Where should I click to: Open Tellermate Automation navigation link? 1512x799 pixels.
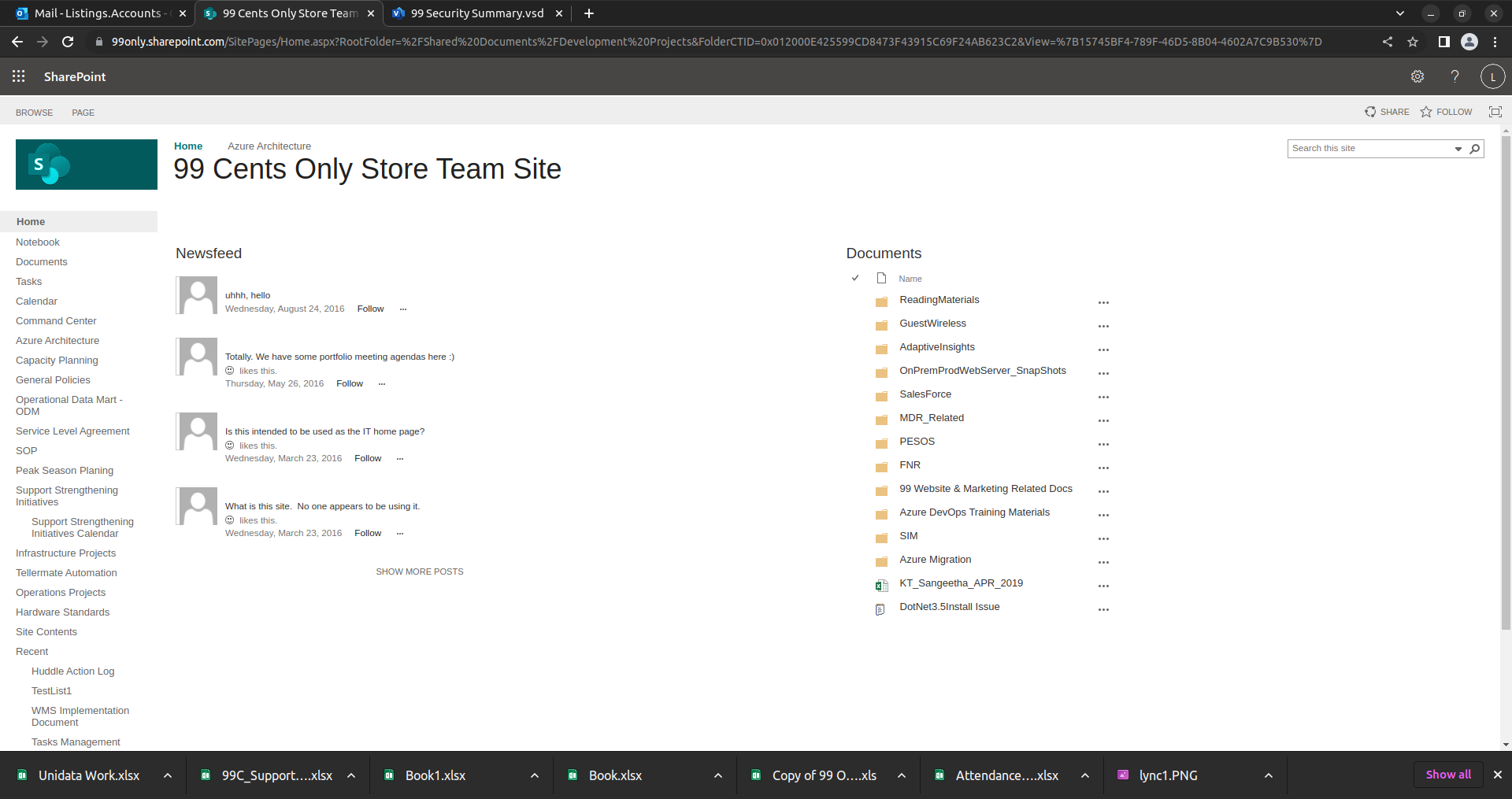tap(66, 573)
